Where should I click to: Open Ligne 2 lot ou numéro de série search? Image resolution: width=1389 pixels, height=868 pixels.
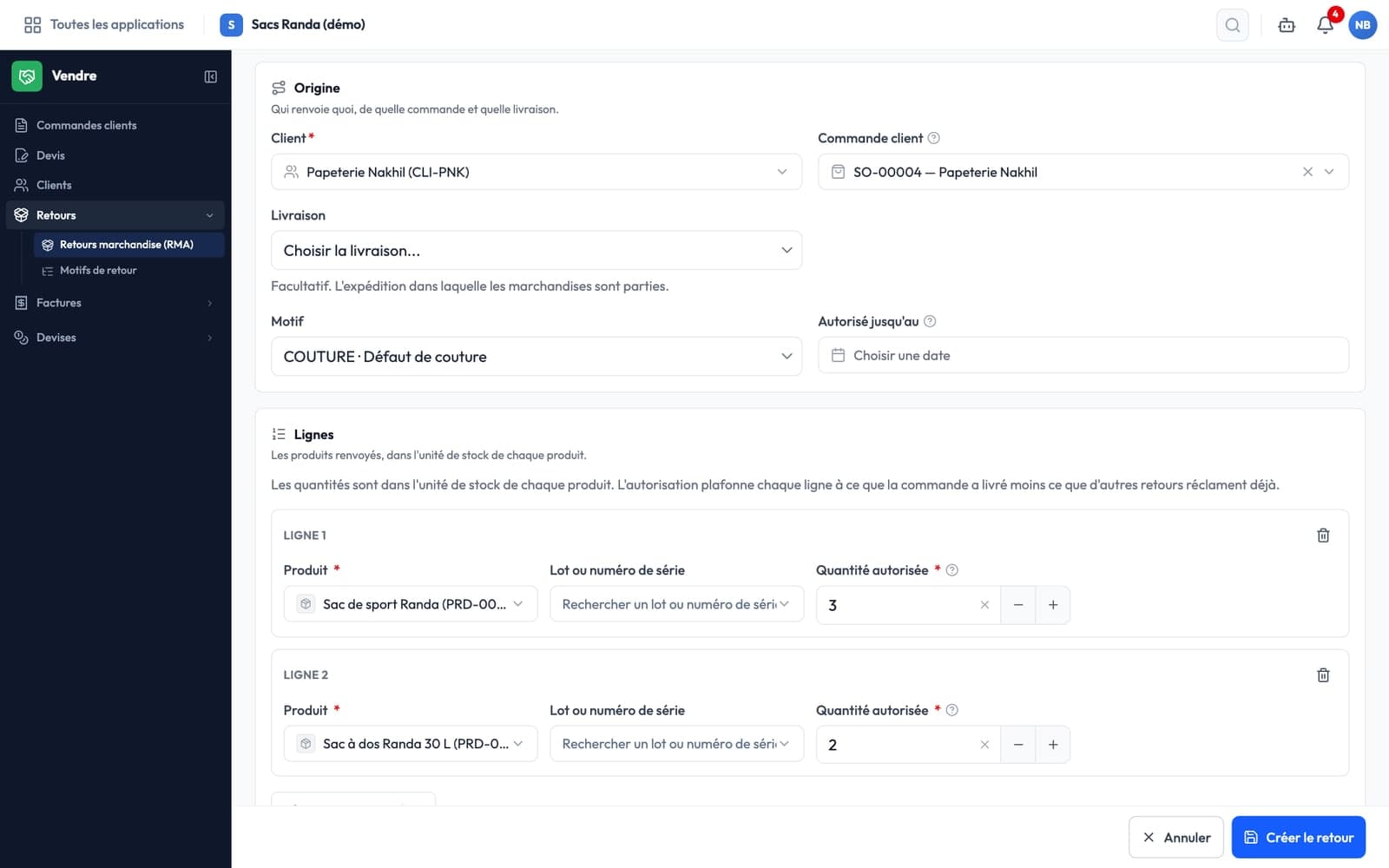click(x=676, y=744)
